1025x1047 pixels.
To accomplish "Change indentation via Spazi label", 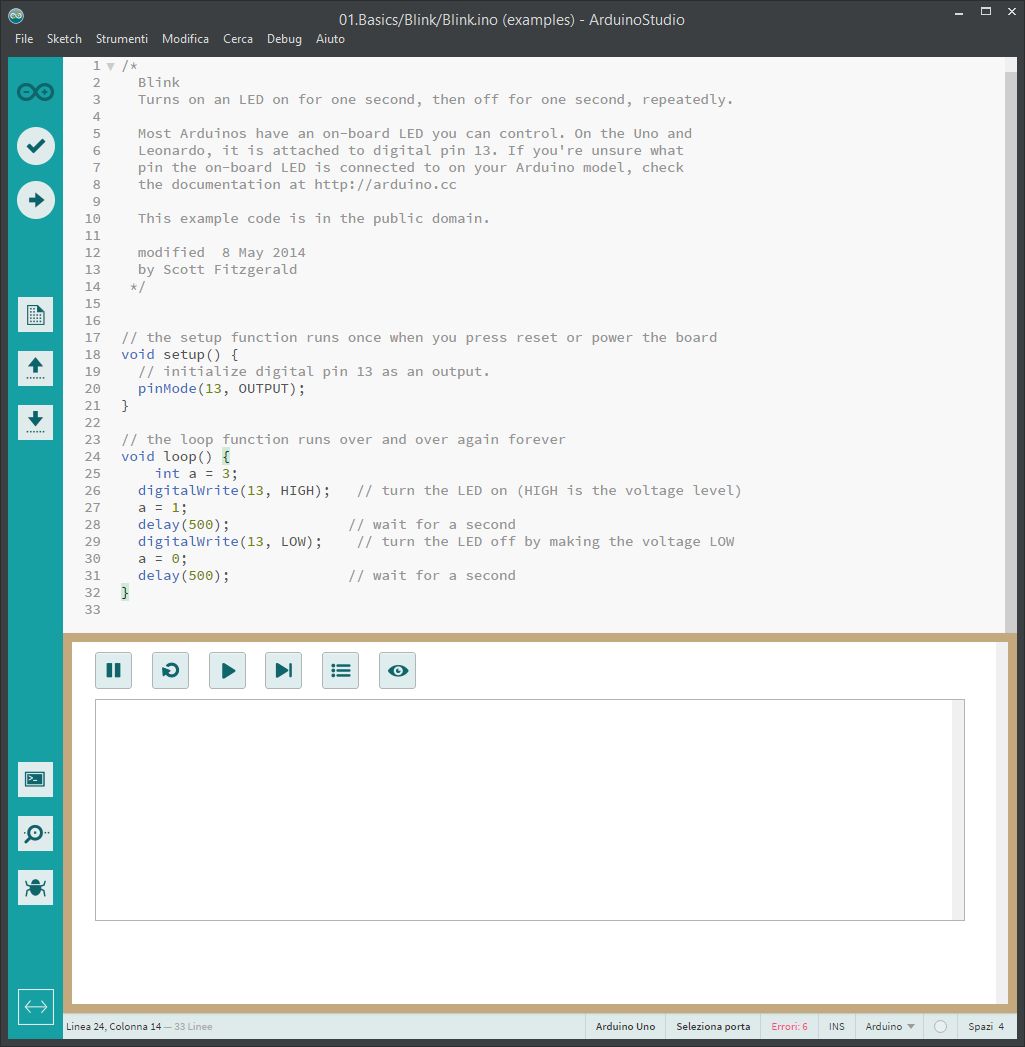I will tap(980, 1026).
